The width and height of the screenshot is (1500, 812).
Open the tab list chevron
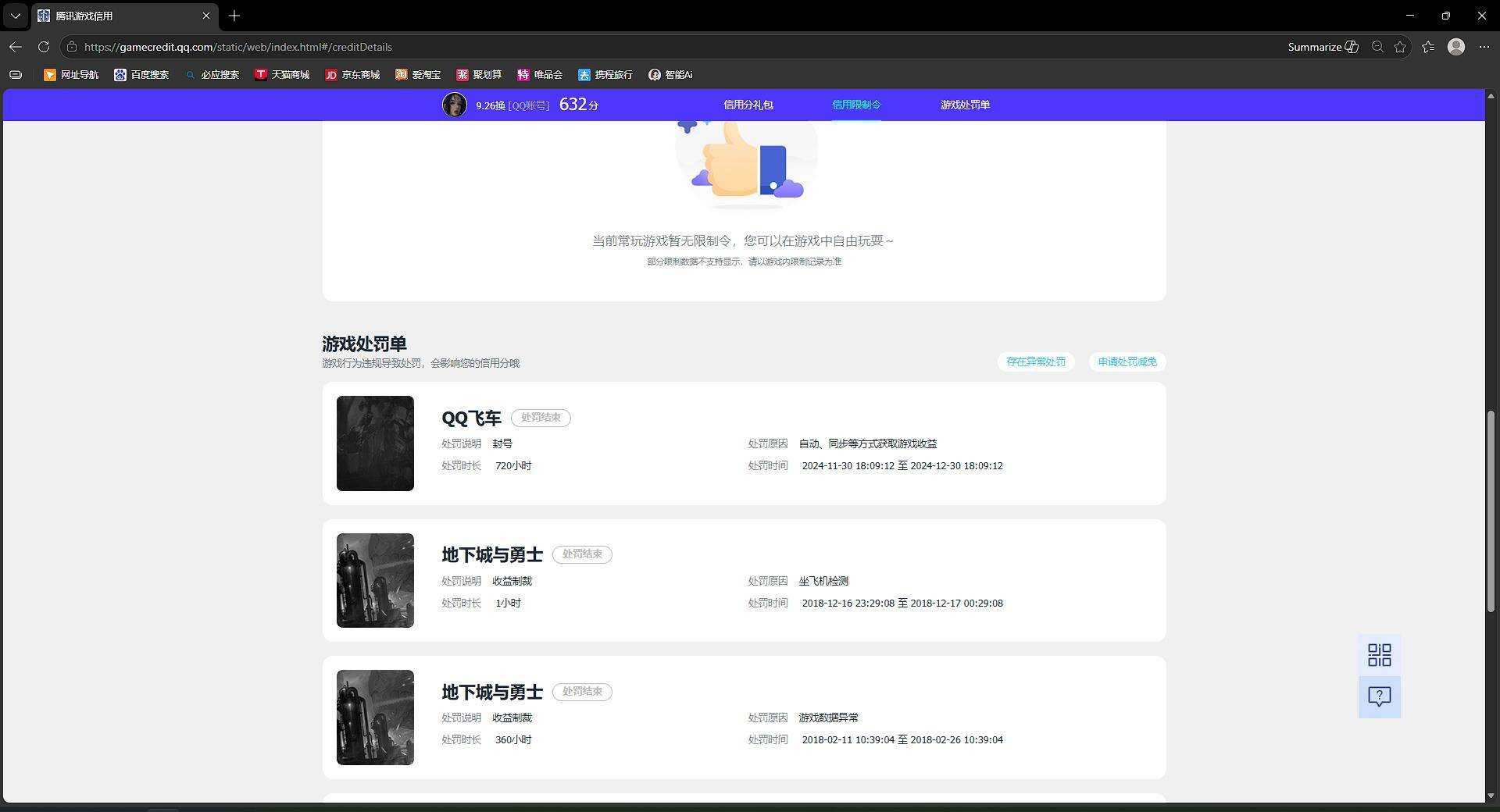pyautogui.click(x=16, y=16)
